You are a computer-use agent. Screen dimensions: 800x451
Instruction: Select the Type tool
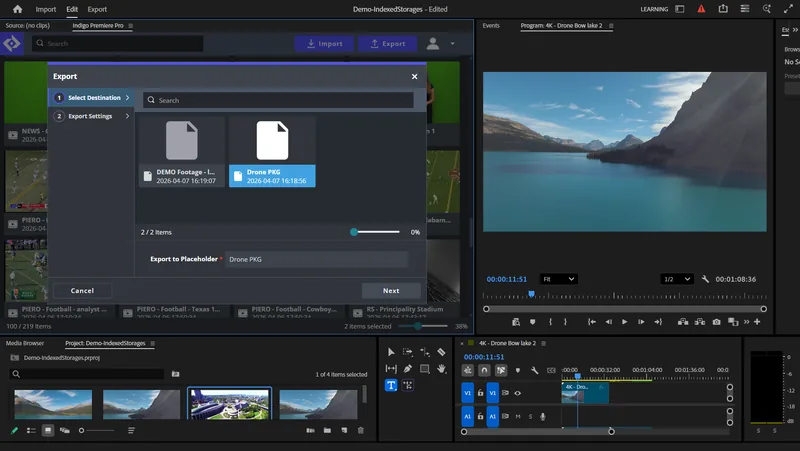tap(391, 385)
